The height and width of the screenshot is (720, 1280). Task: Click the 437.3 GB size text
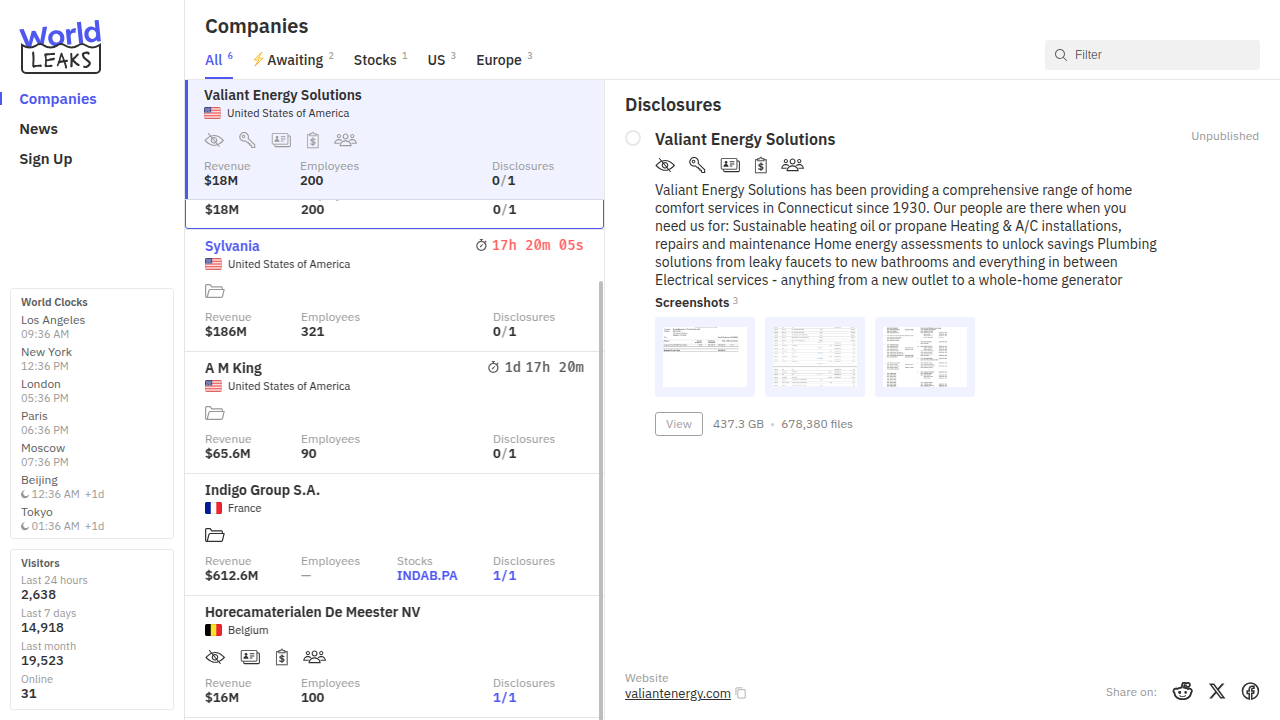click(x=738, y=424)
